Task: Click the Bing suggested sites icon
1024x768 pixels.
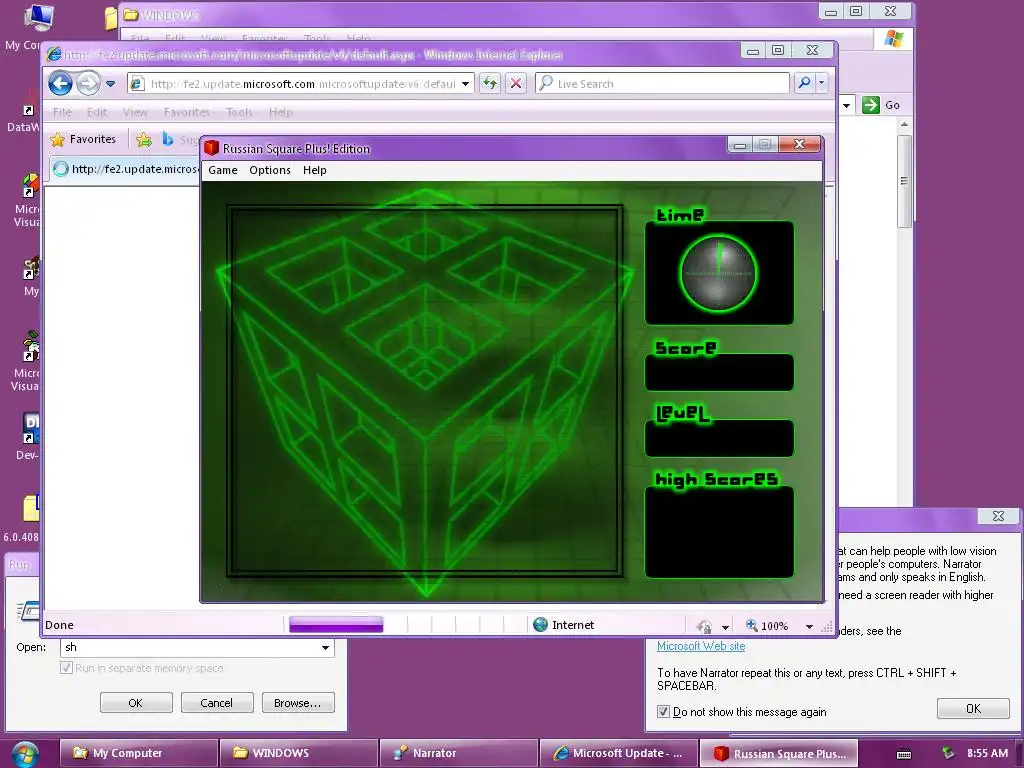Action: (x=168, y=139)
